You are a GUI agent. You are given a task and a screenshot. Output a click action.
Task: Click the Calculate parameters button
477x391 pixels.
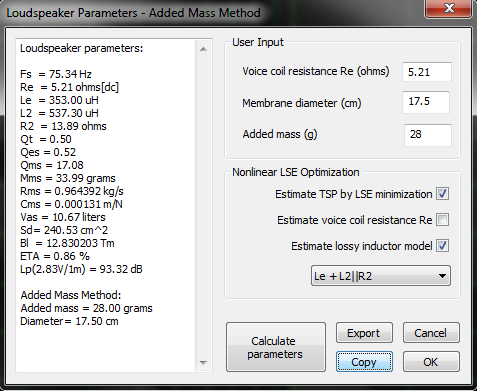276,347
